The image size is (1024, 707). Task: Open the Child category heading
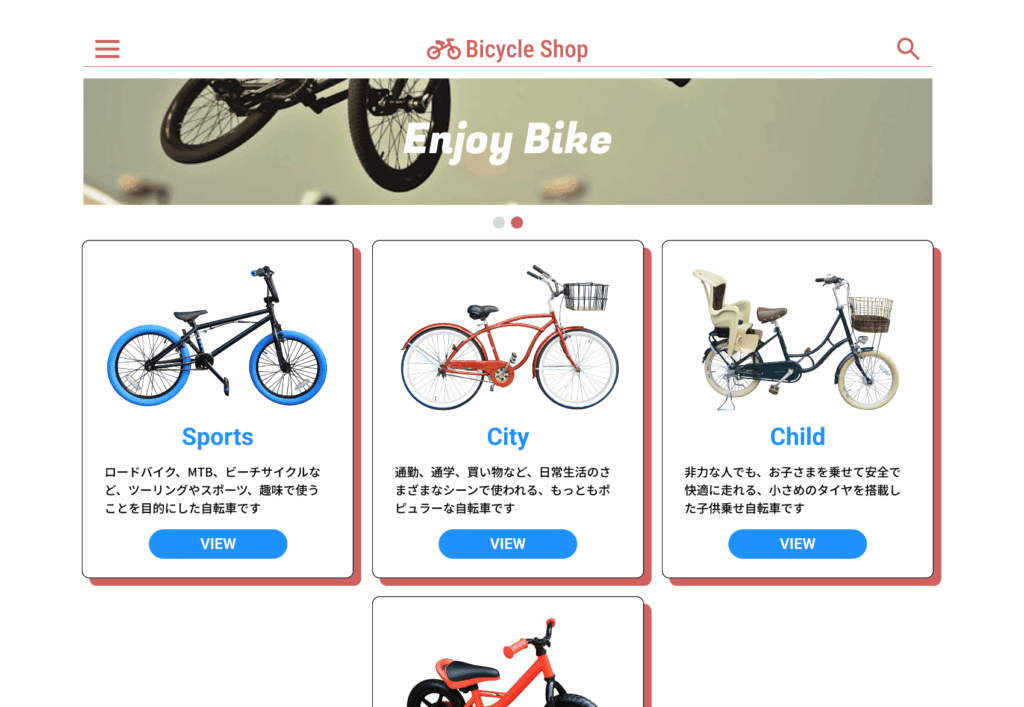tap(797, 437)
